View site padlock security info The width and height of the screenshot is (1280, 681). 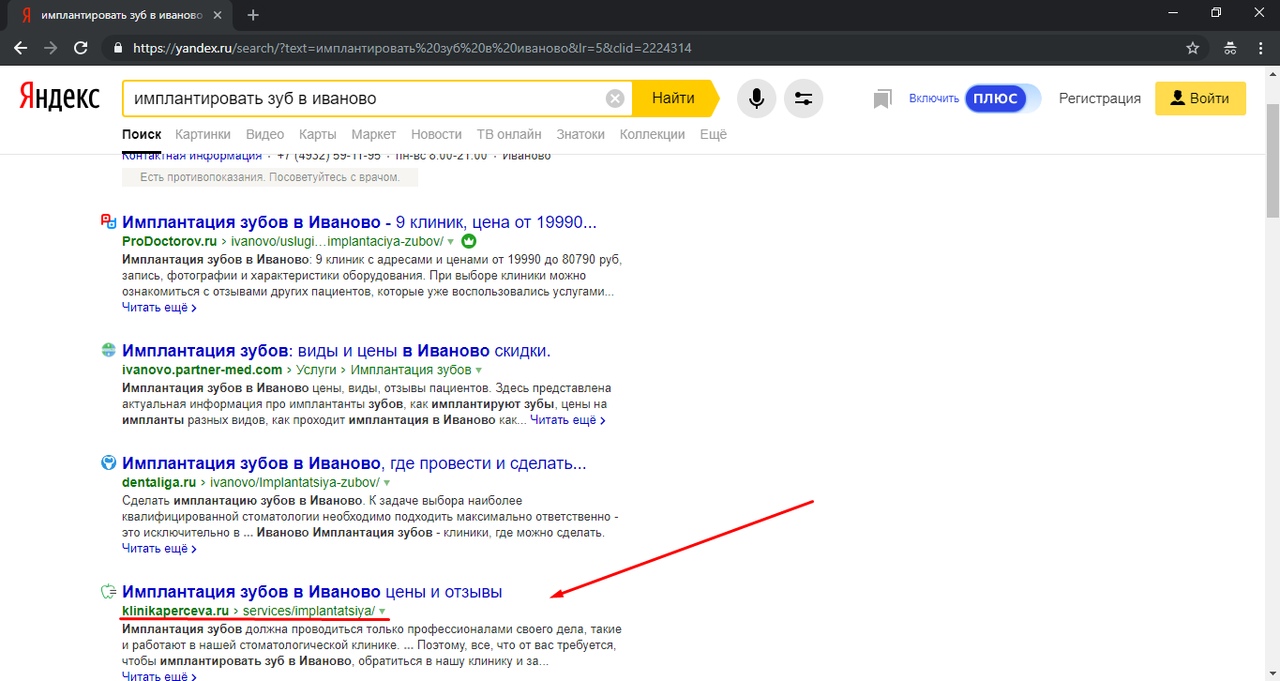click(x=118, y=47)
